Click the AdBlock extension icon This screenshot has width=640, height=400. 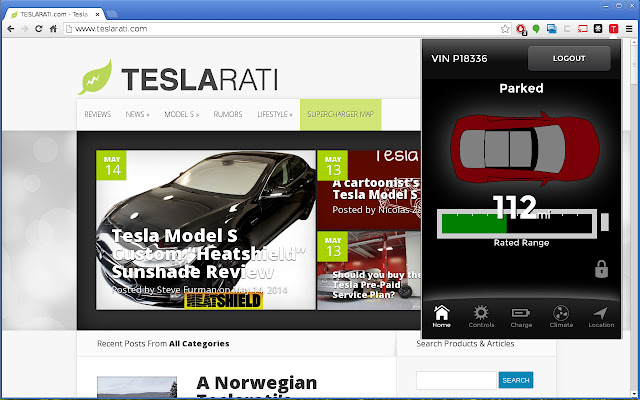(x=521, y=29)
